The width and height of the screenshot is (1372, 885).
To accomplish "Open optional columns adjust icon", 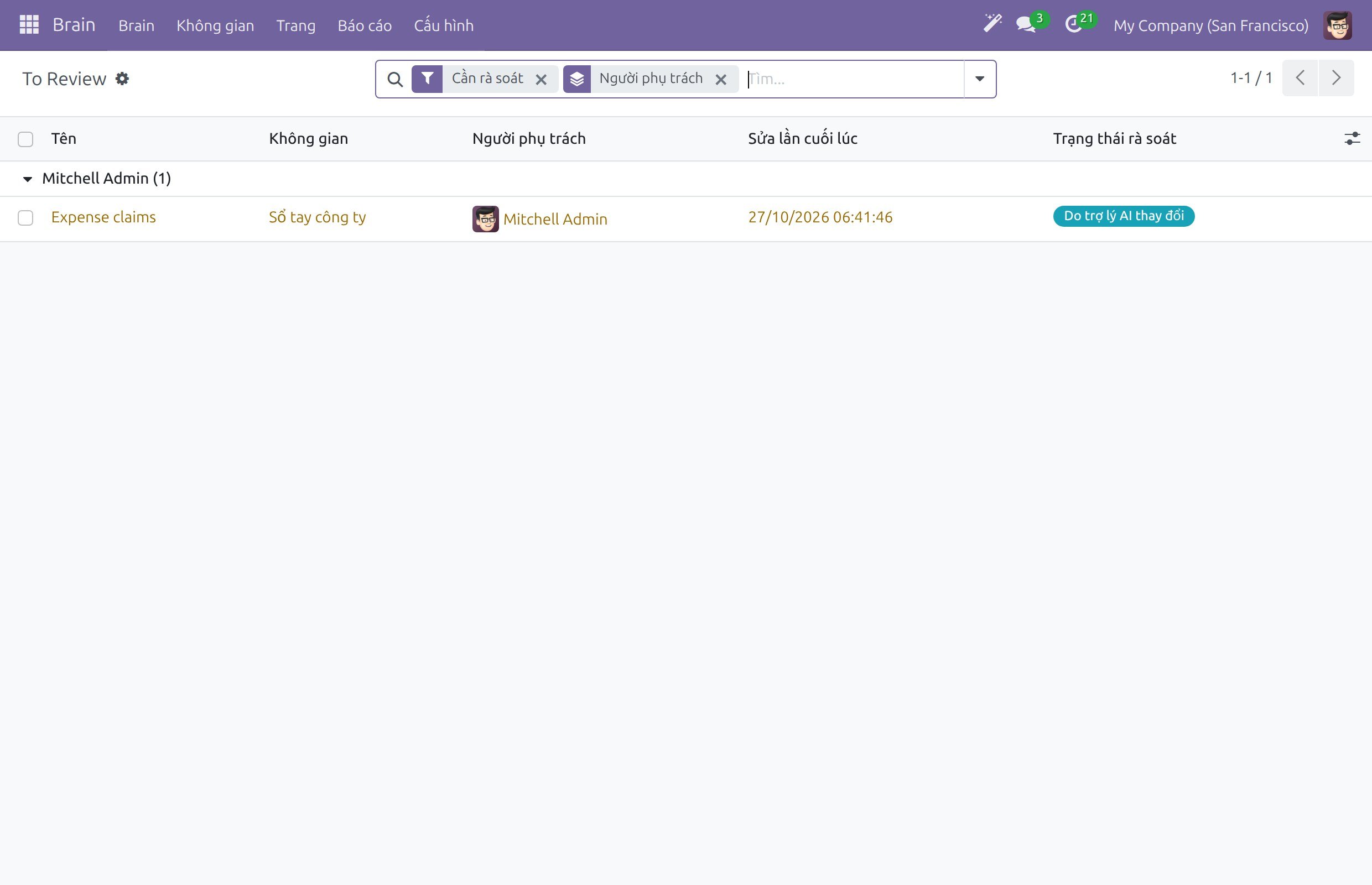I will click(x=1352, y=138).
